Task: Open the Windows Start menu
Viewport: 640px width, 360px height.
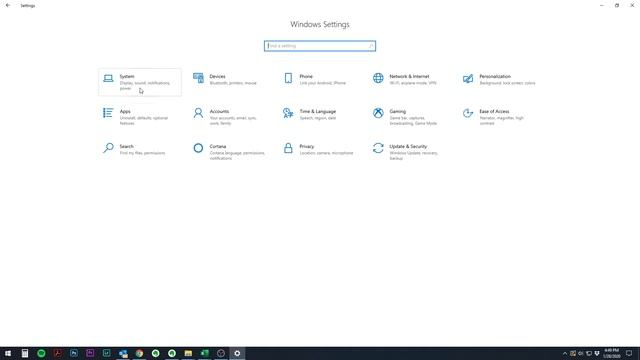Action: click(8, 353)
